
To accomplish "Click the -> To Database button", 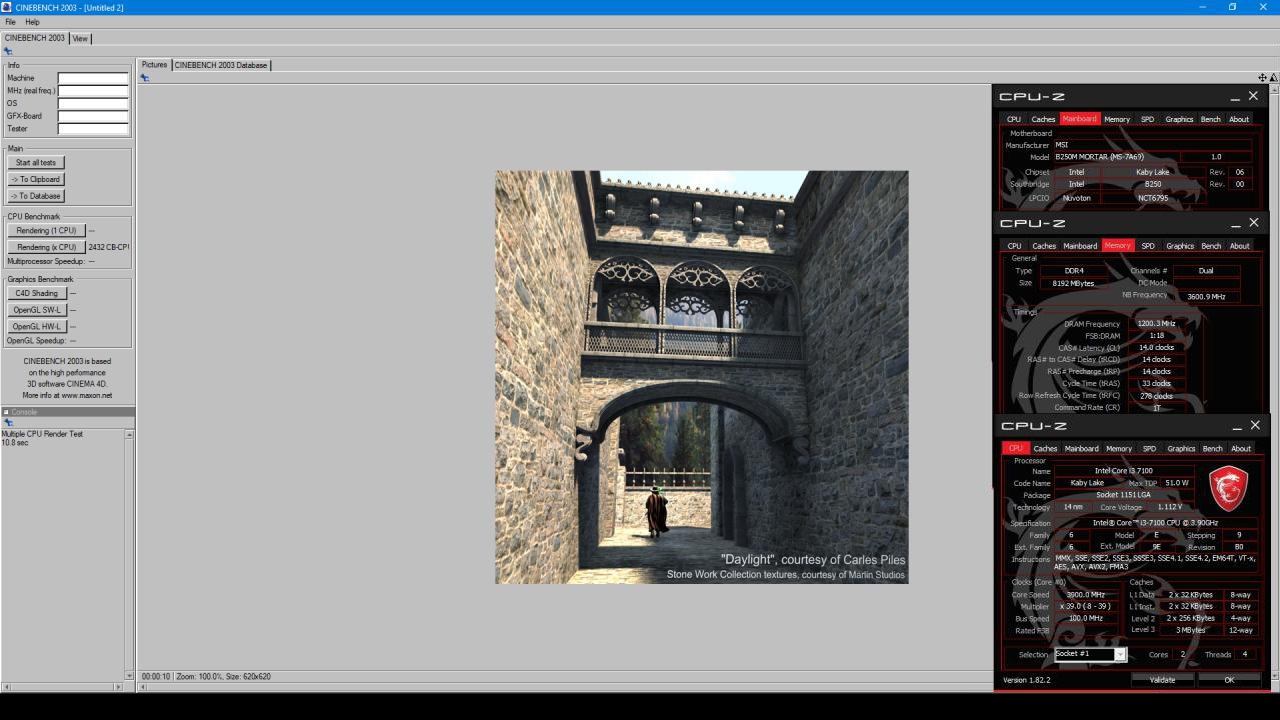I will 36,196.
